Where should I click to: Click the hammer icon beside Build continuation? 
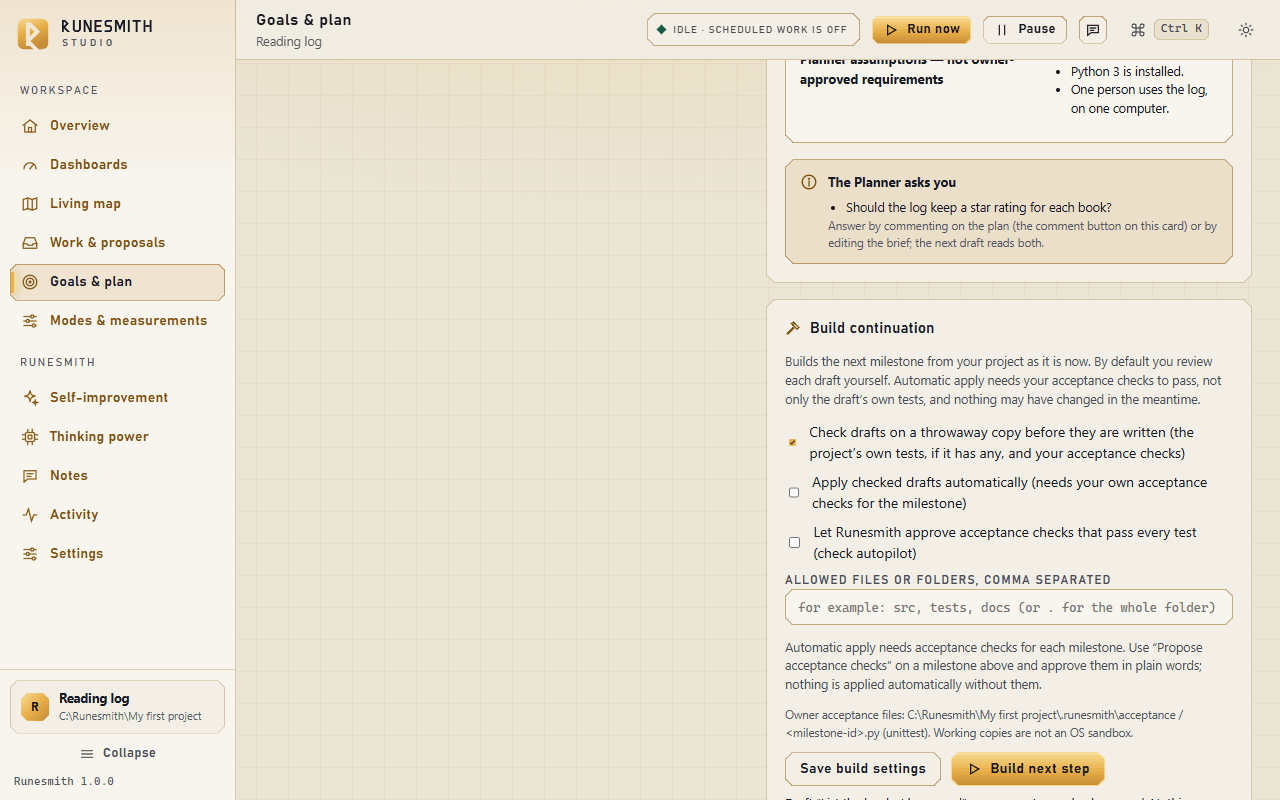(793, 328)
